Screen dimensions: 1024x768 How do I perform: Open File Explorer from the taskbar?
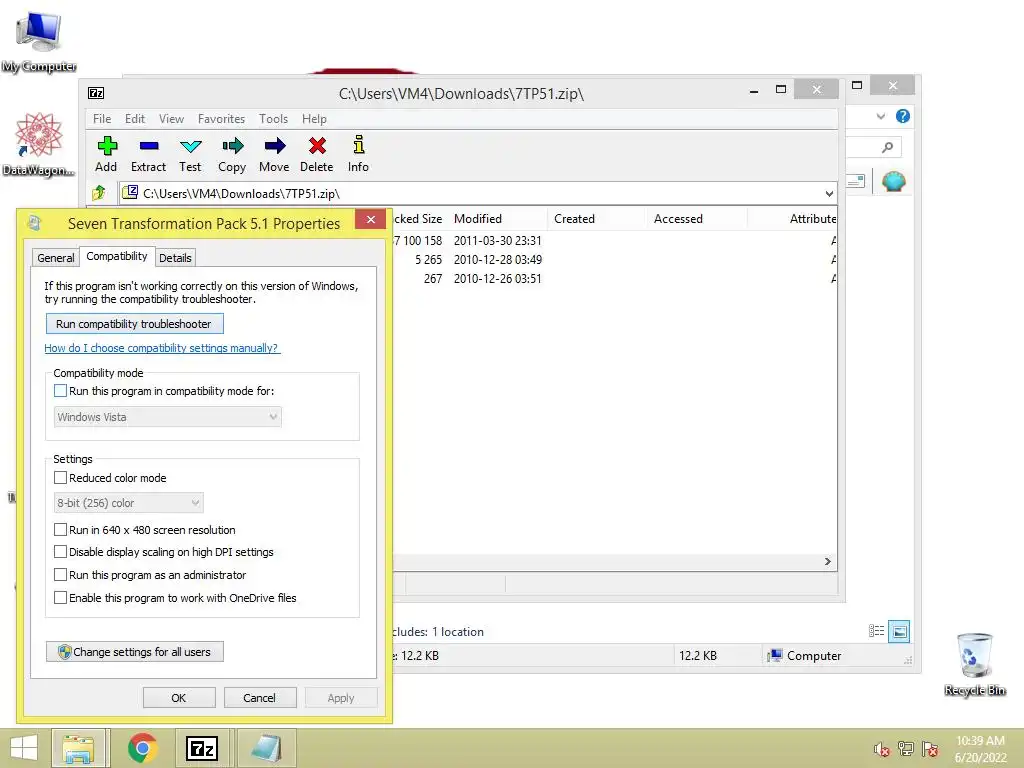pos(78,748)
